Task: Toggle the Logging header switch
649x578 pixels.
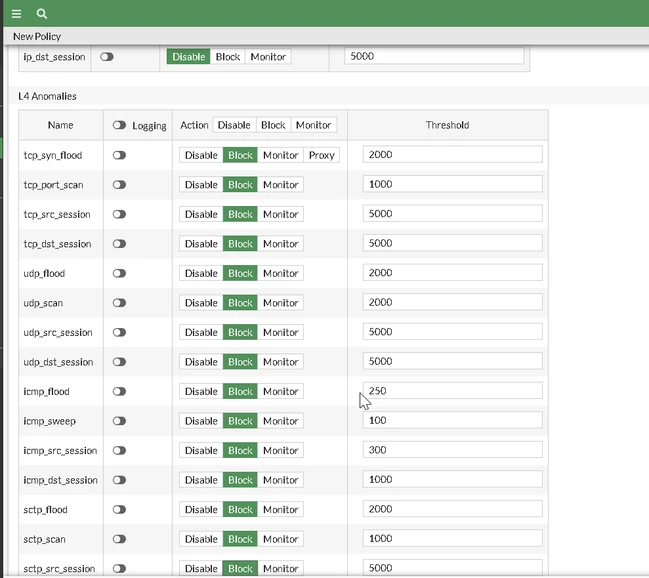Action: (x=119, y=125)
